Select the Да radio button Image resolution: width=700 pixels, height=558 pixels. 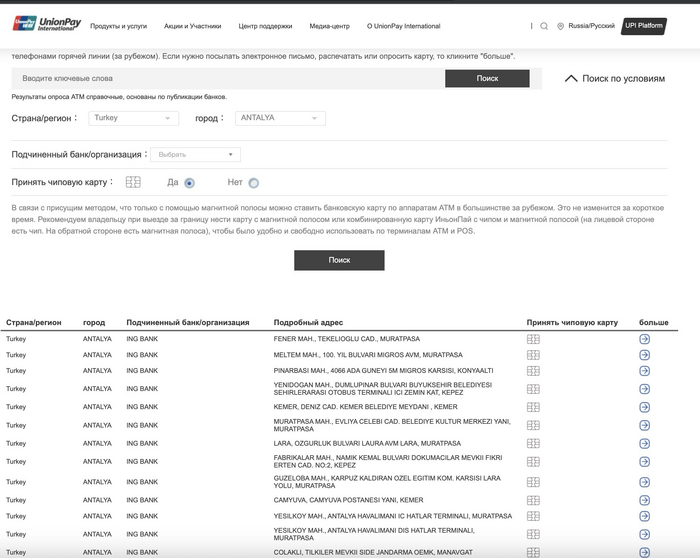[x=189, y=183]
